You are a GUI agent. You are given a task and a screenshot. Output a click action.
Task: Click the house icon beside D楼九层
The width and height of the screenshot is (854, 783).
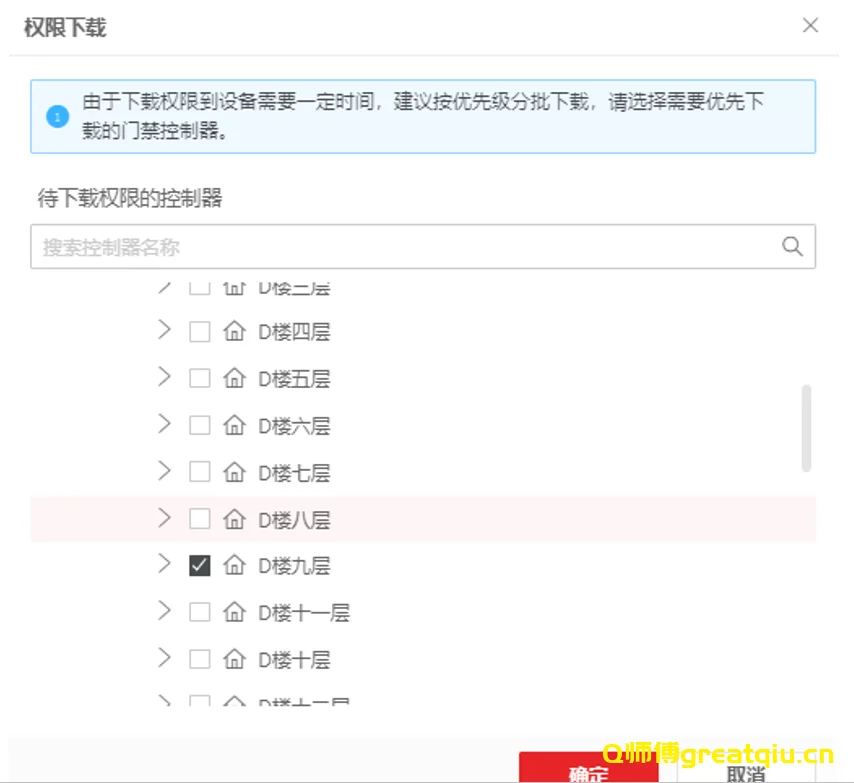tap(234, 566)
